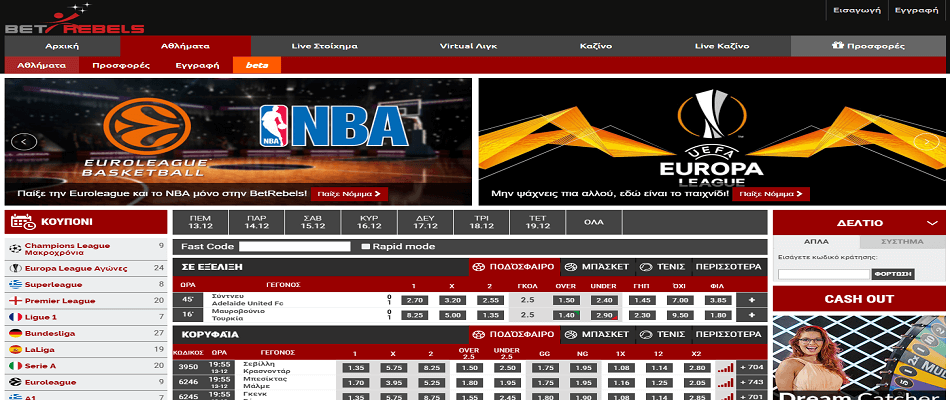950x400 pixels.
Task: Open Καζίνο navigation tab
Action: click(596, 46)
